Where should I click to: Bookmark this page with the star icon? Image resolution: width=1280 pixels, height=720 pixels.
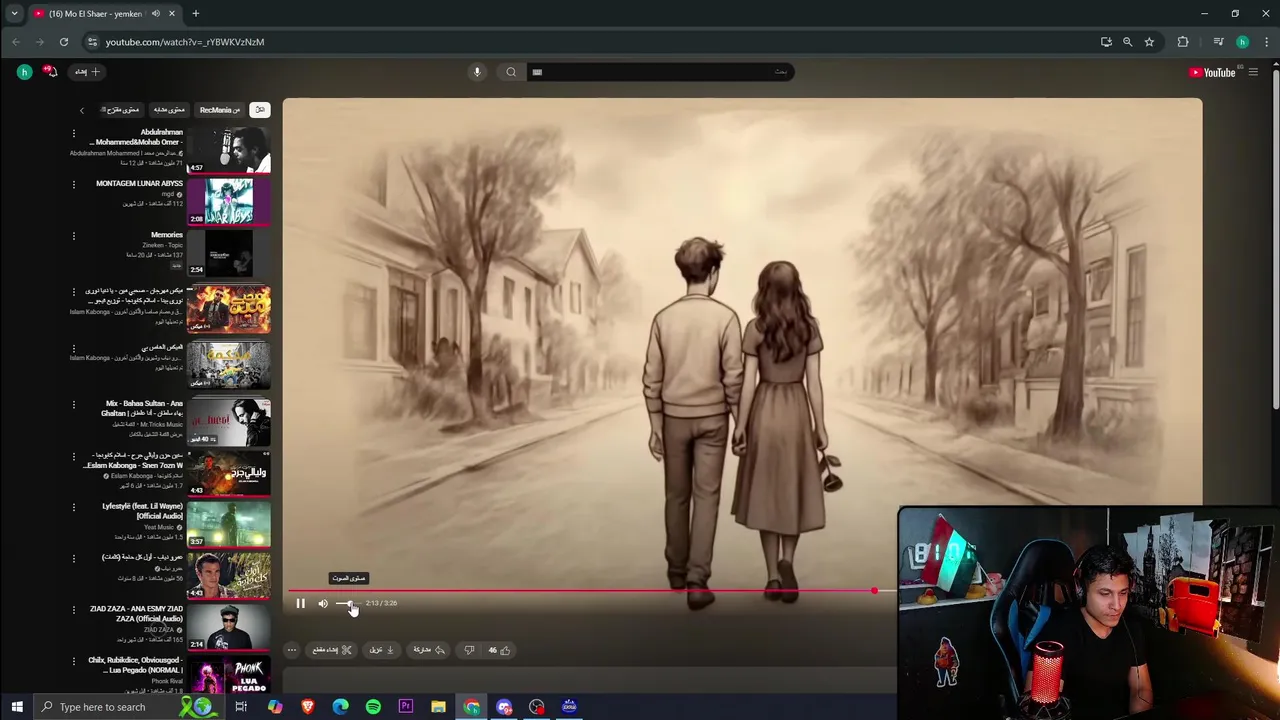click(x=1149, y=42)
